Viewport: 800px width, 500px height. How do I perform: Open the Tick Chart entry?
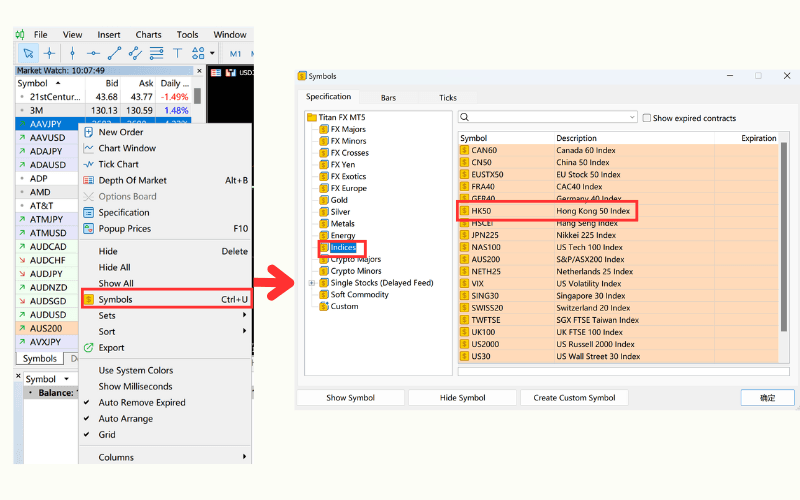coord(118,164)
